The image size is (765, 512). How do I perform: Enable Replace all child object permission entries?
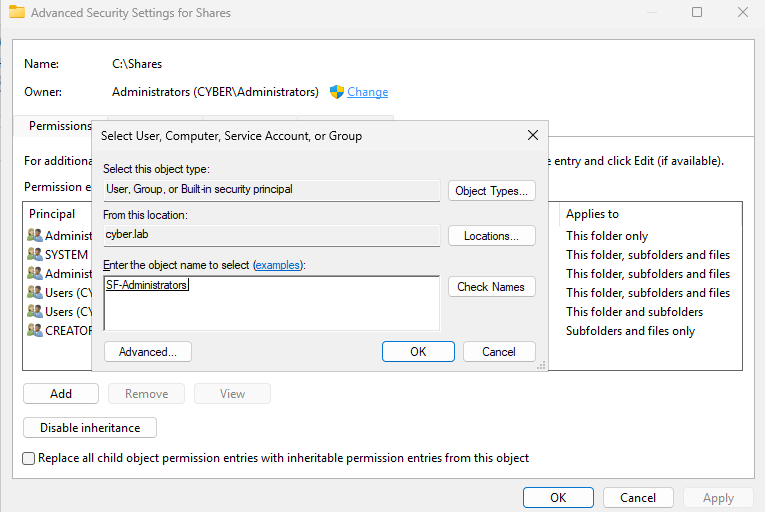click(29, 458)
